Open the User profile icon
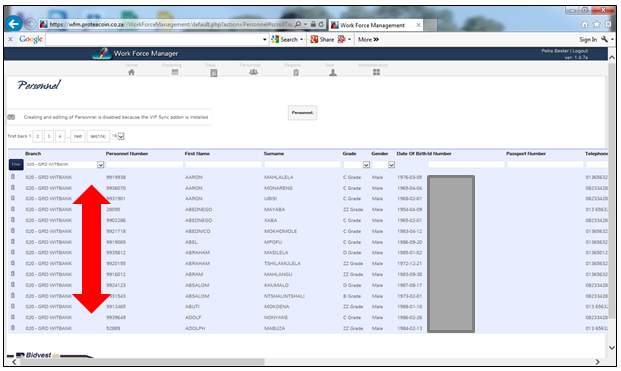The height and width of the screenshot is (371, 621). (x=333, y=72)
